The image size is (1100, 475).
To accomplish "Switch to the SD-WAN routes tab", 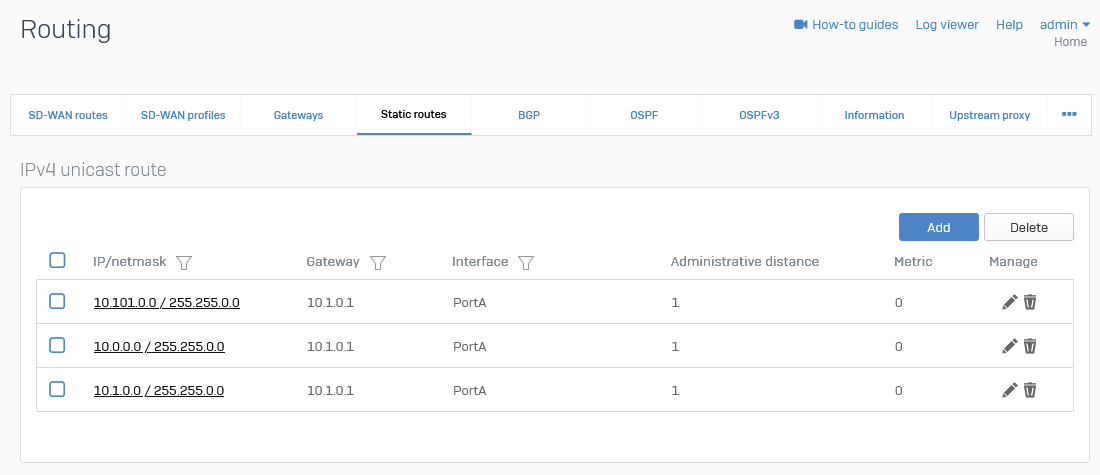I will click(68, 115).
